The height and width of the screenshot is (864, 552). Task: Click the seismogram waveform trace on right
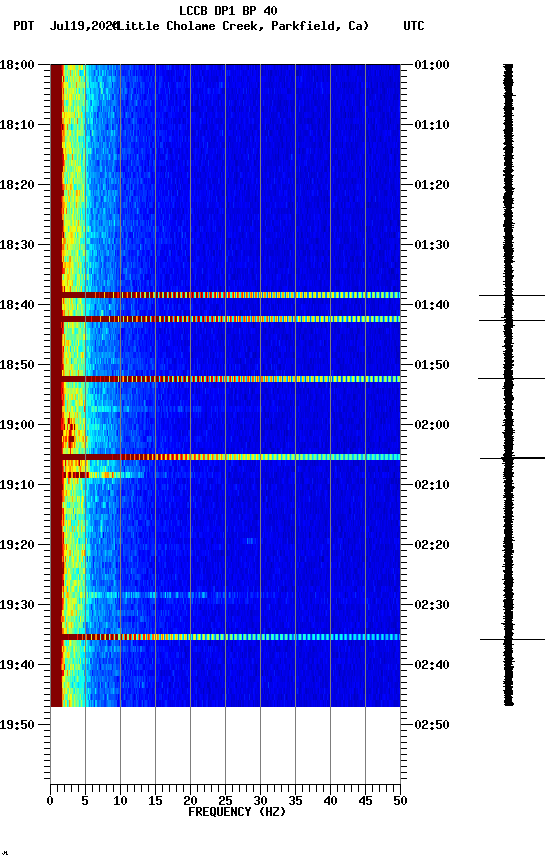[508, 385]
